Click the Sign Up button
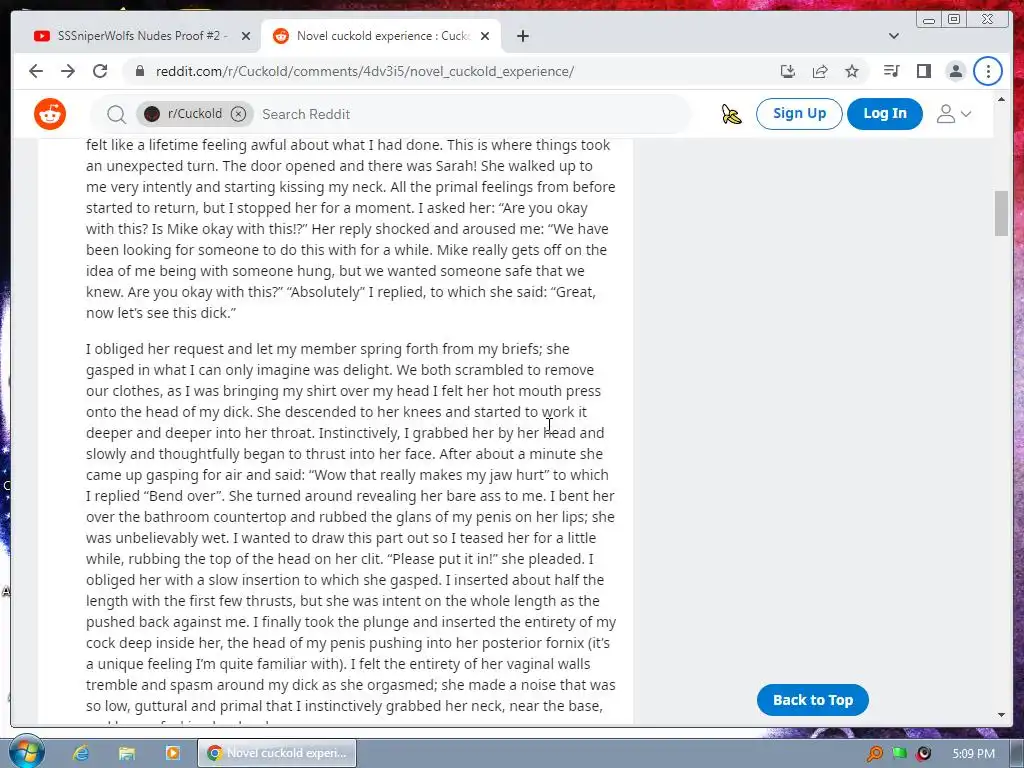 point(799,114)
